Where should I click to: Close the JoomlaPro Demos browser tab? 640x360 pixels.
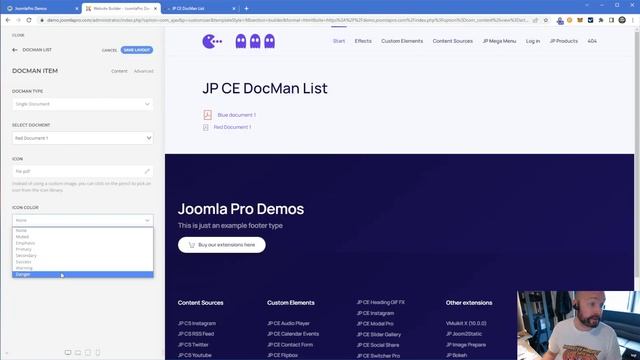(76, 8)
